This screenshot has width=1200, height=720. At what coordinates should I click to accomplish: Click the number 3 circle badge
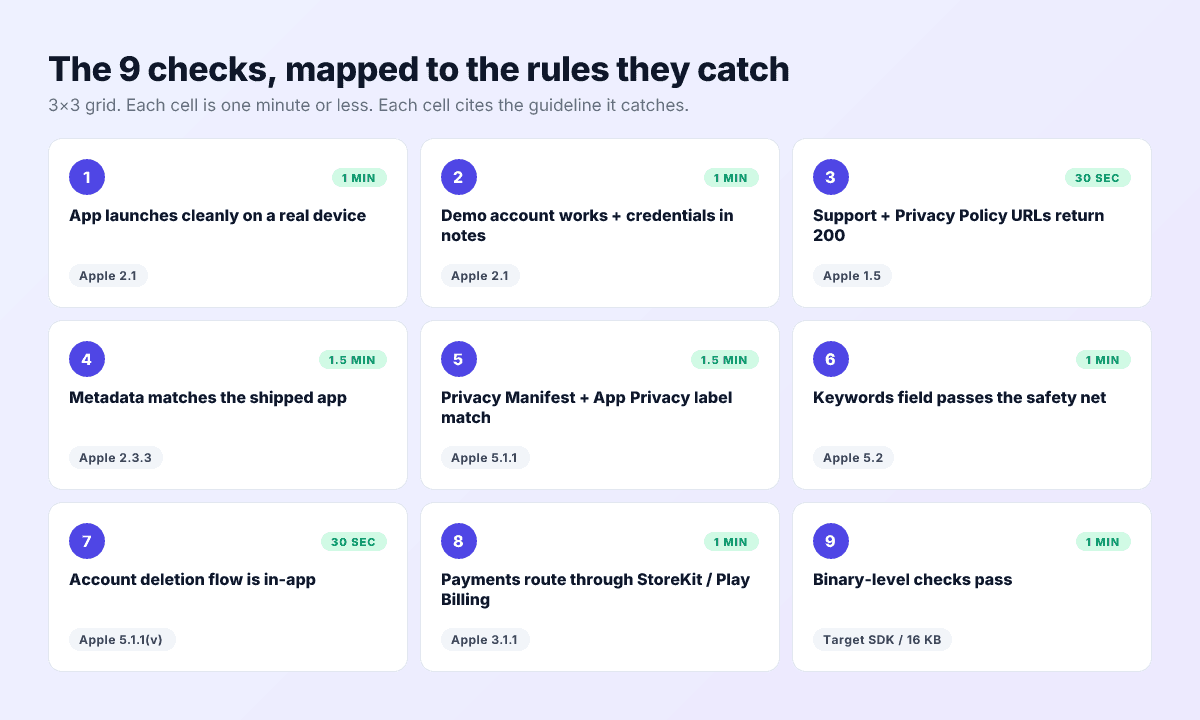[831, 177]
